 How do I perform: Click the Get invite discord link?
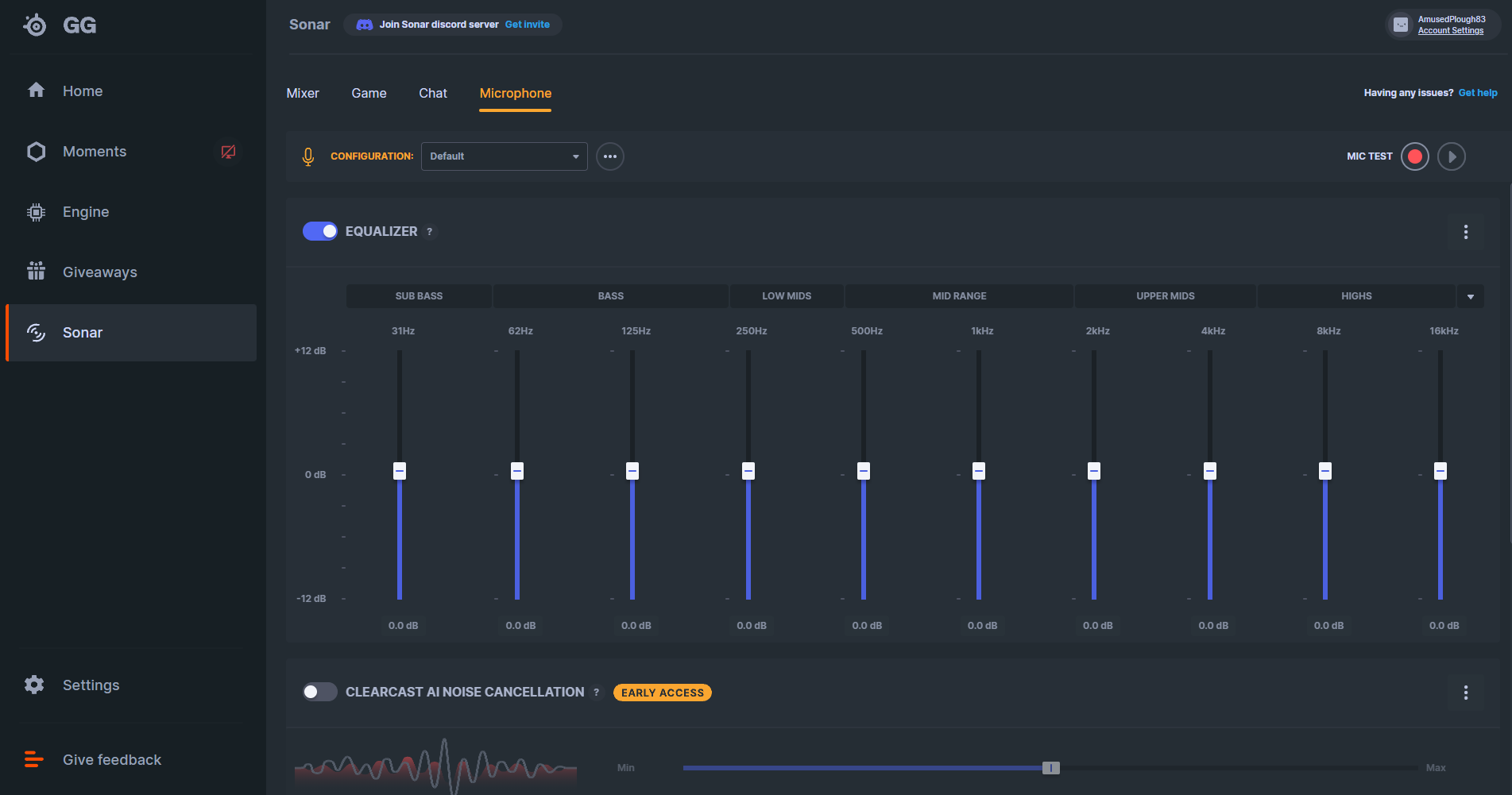tap(527, 25)
